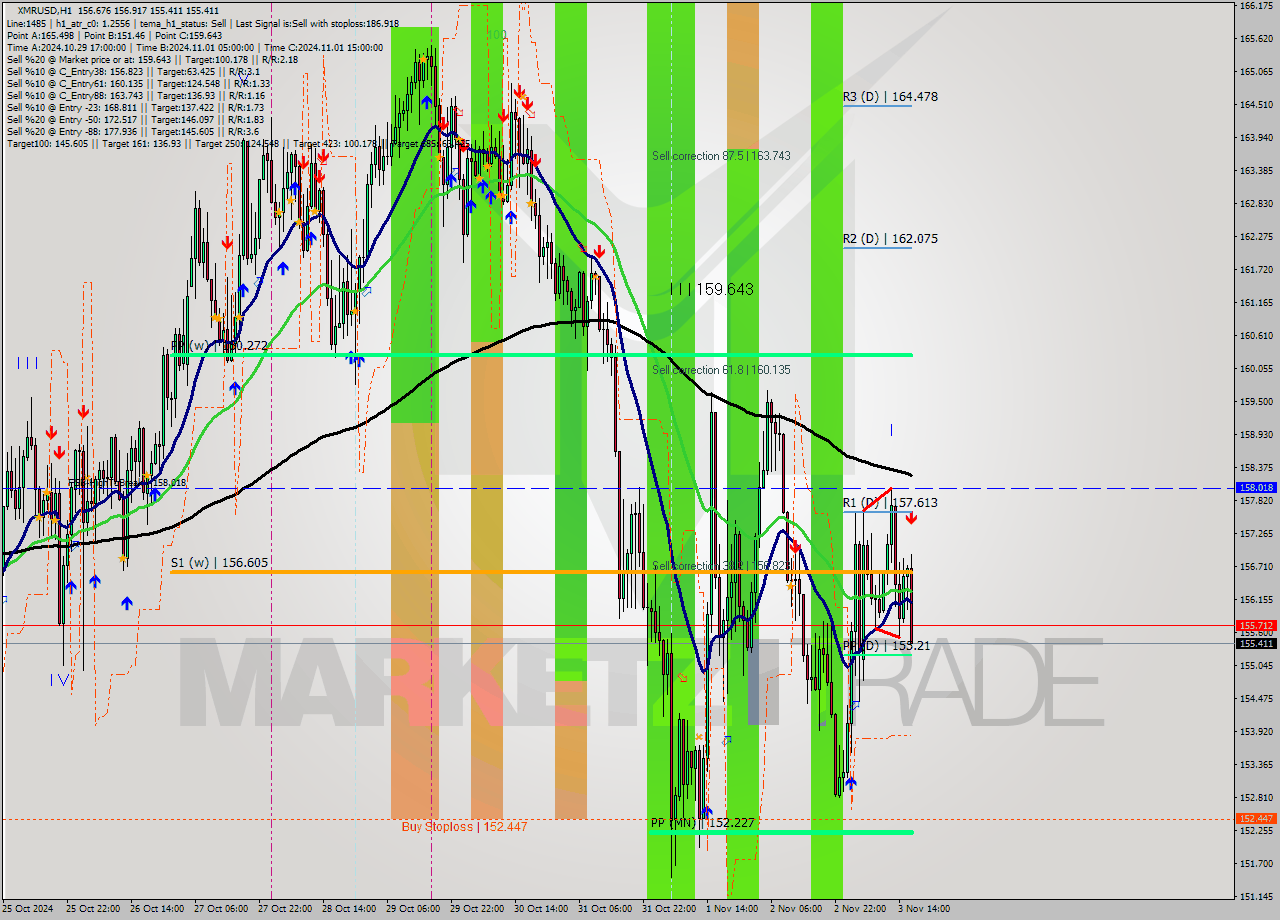Click the 'R2 (D) | 162.075' pivot label
The image size is (1280, 920).
click(x=890, y=239)
